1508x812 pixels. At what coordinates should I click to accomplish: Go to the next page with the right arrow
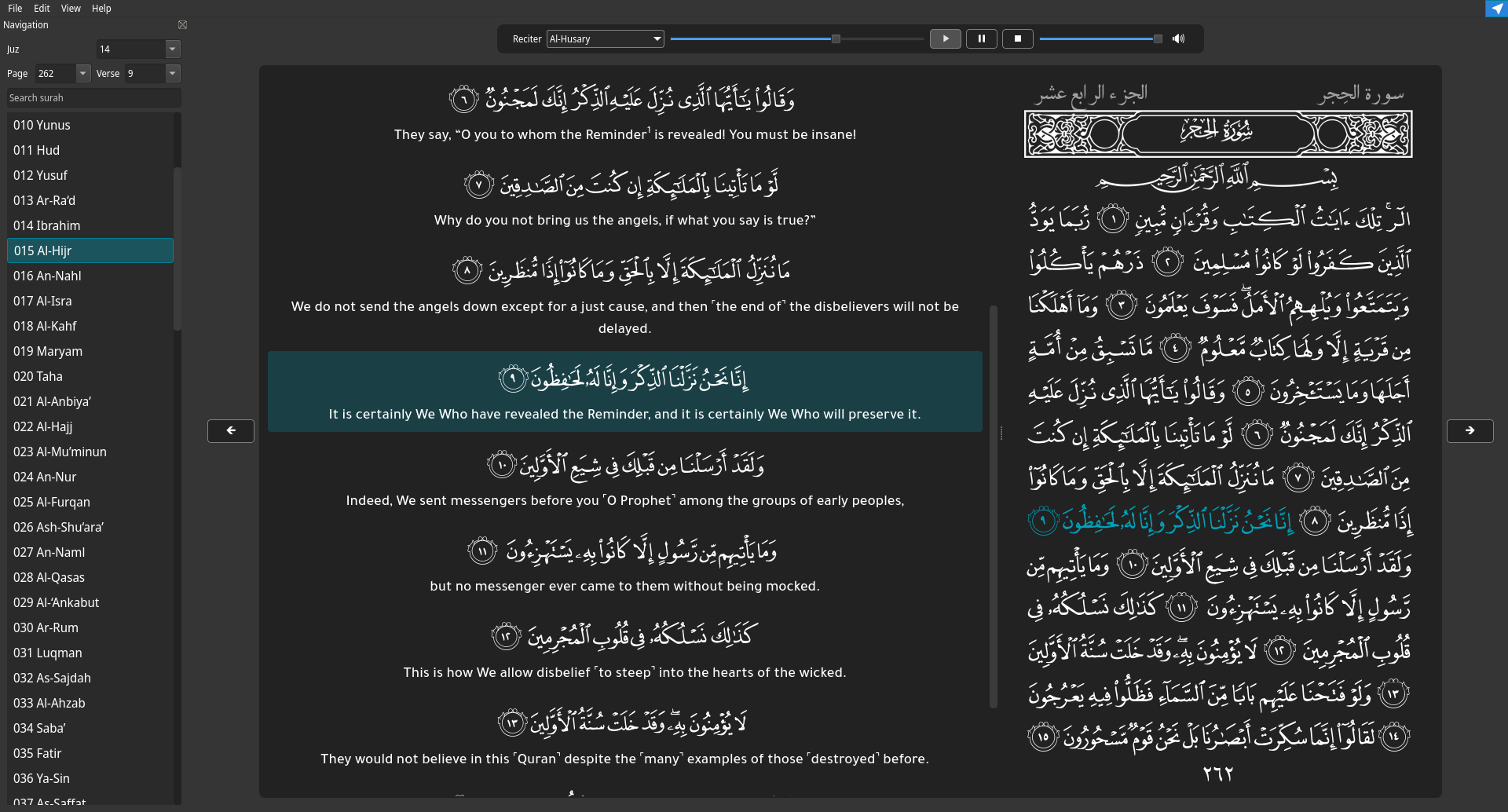point(1469,430)
